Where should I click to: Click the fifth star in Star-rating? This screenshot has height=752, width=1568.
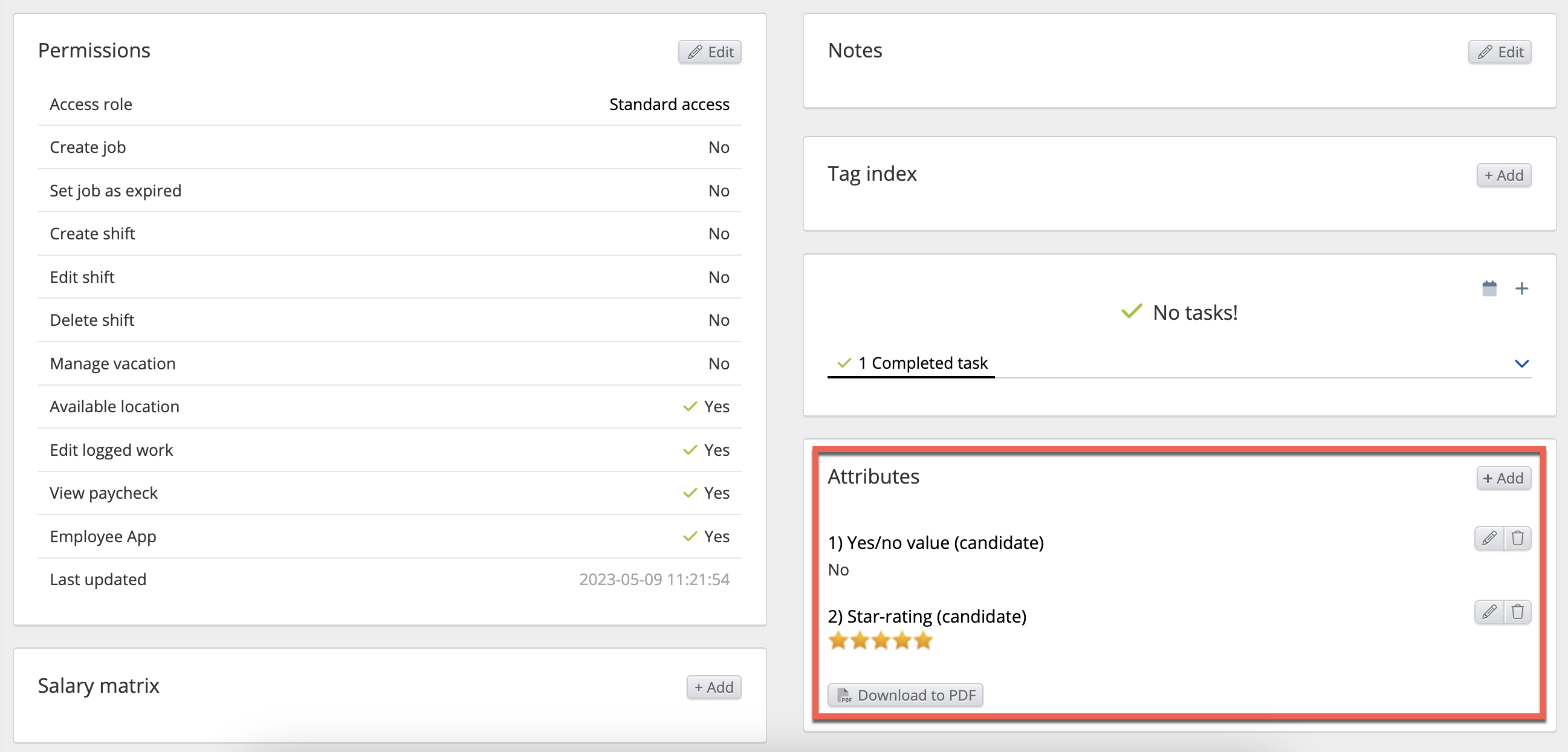(924, 641)
